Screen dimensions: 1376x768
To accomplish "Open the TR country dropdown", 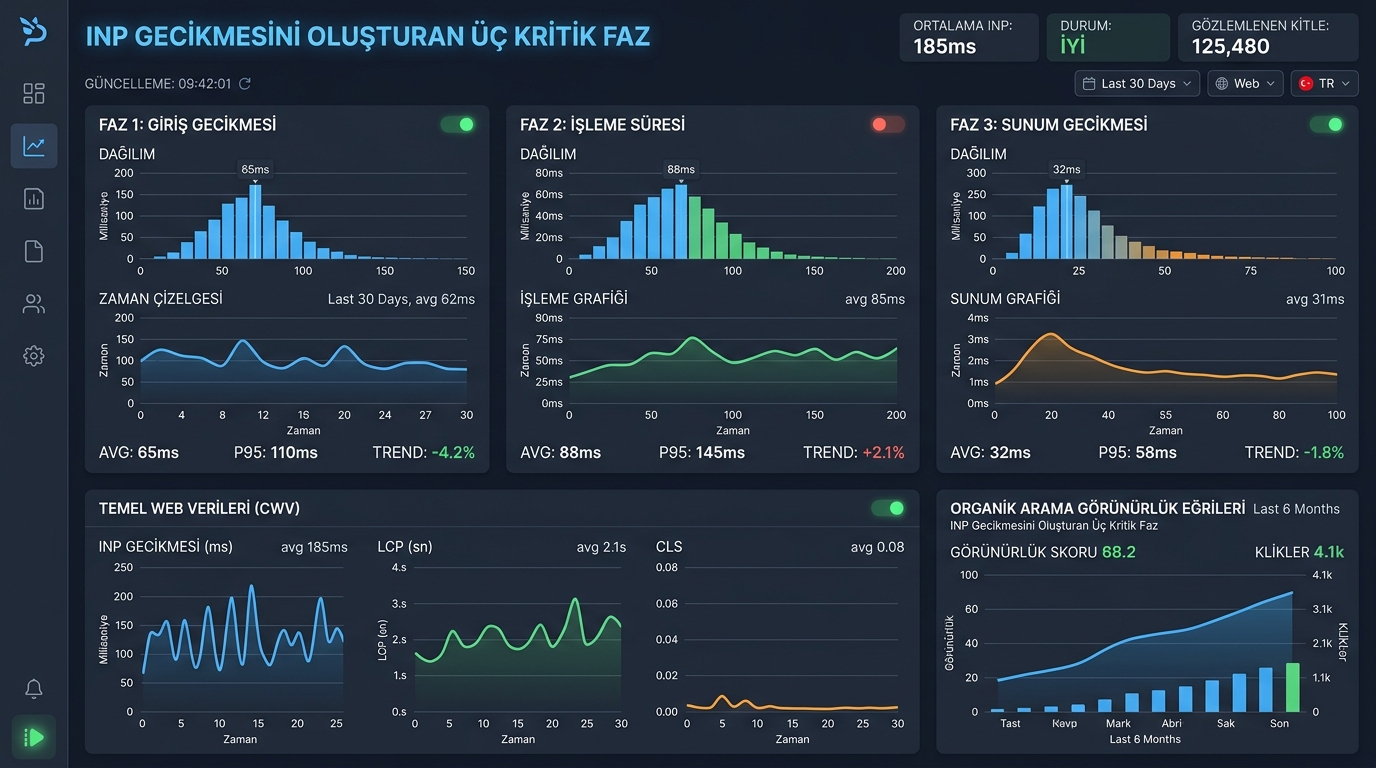I will coord(1324,83).
